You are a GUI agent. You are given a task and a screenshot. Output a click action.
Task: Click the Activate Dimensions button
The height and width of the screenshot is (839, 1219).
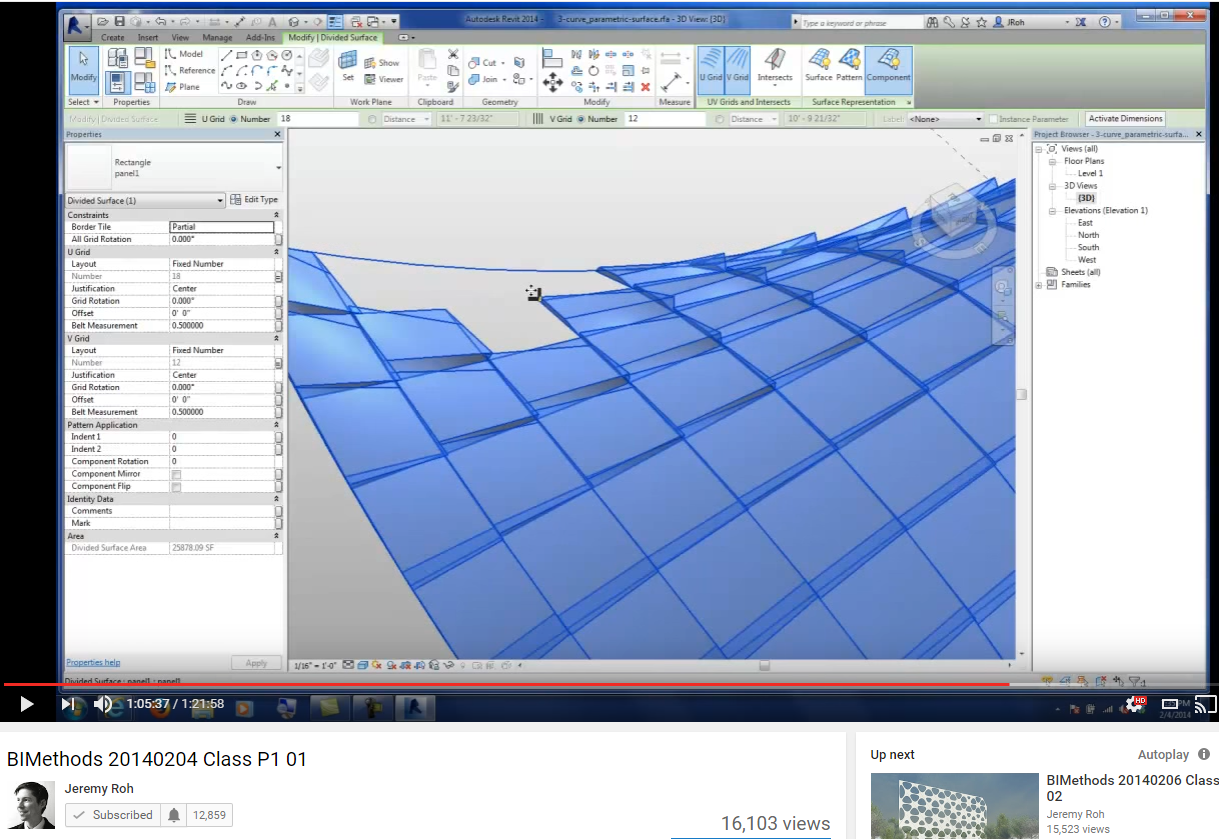[x=1126, y=118]
